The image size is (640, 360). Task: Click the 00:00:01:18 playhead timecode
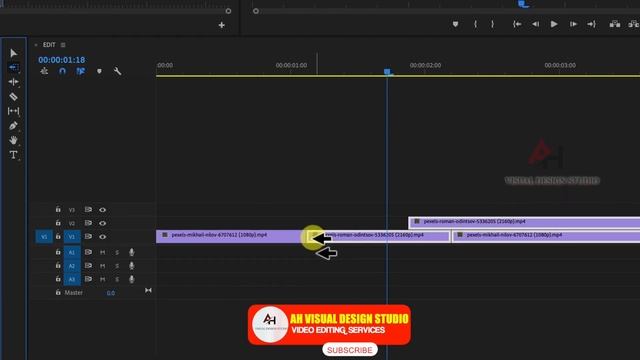[x=62, y=60]
